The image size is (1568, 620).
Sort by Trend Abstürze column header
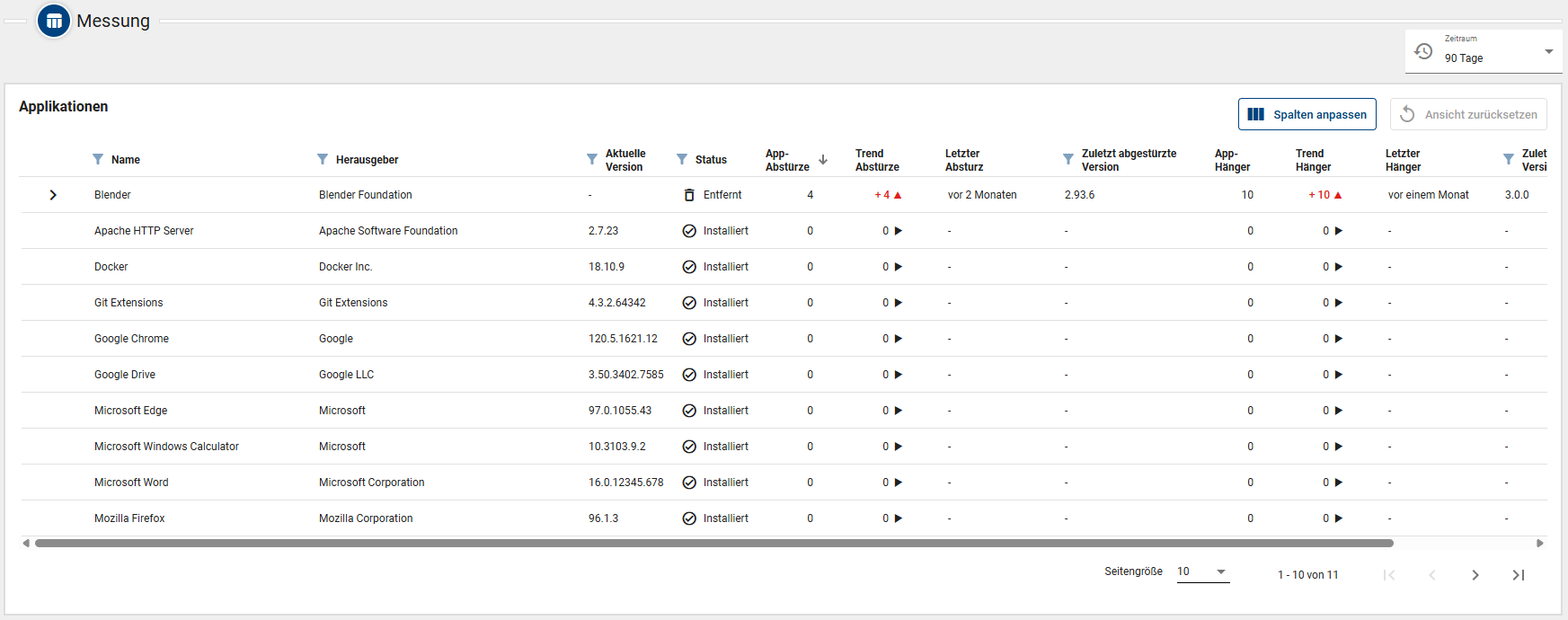point(877,160)
